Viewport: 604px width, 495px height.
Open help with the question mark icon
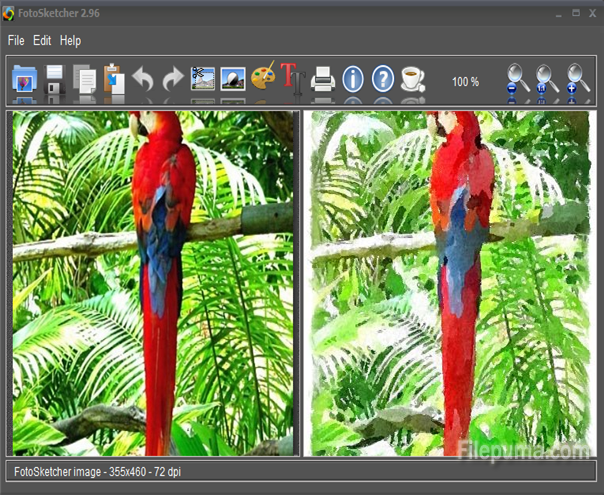(x=383, y=79)
